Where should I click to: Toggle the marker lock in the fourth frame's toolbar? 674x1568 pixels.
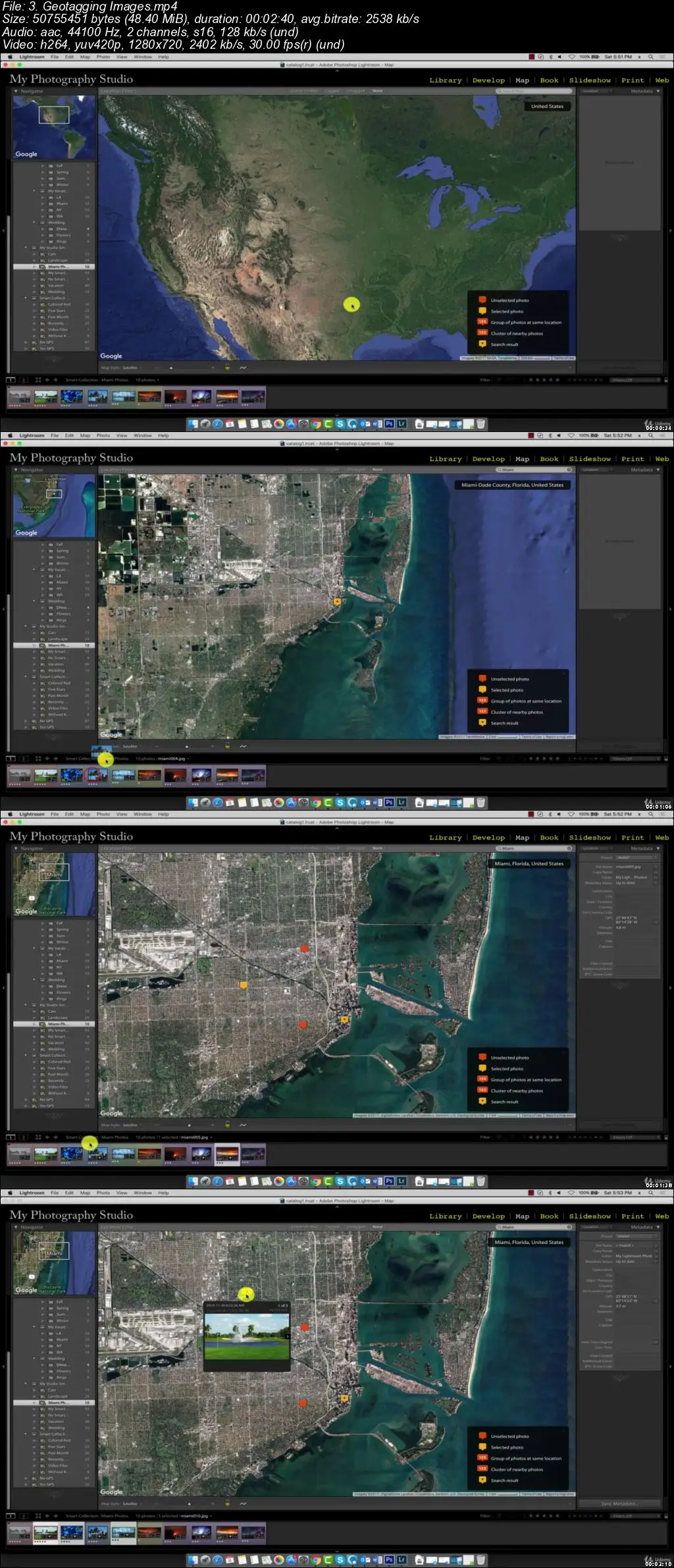(228, 1503)
